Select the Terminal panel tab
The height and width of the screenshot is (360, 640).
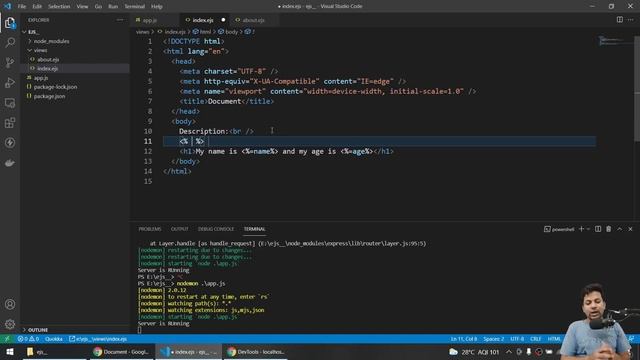(x=255, y=229)
